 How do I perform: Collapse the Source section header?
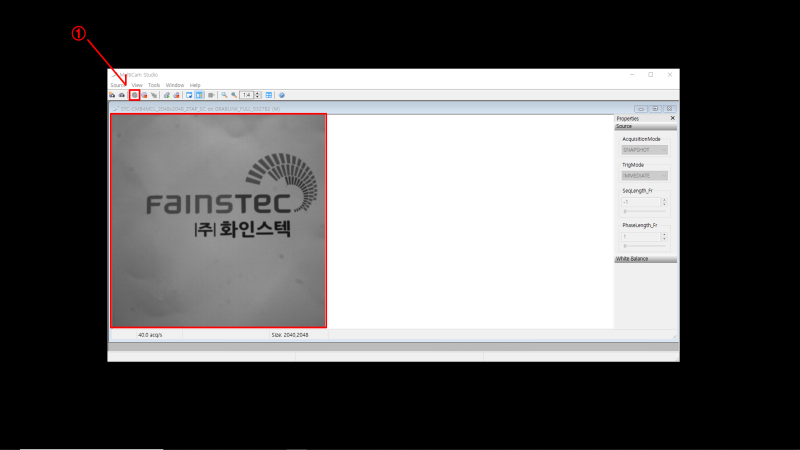pos(645,127)
